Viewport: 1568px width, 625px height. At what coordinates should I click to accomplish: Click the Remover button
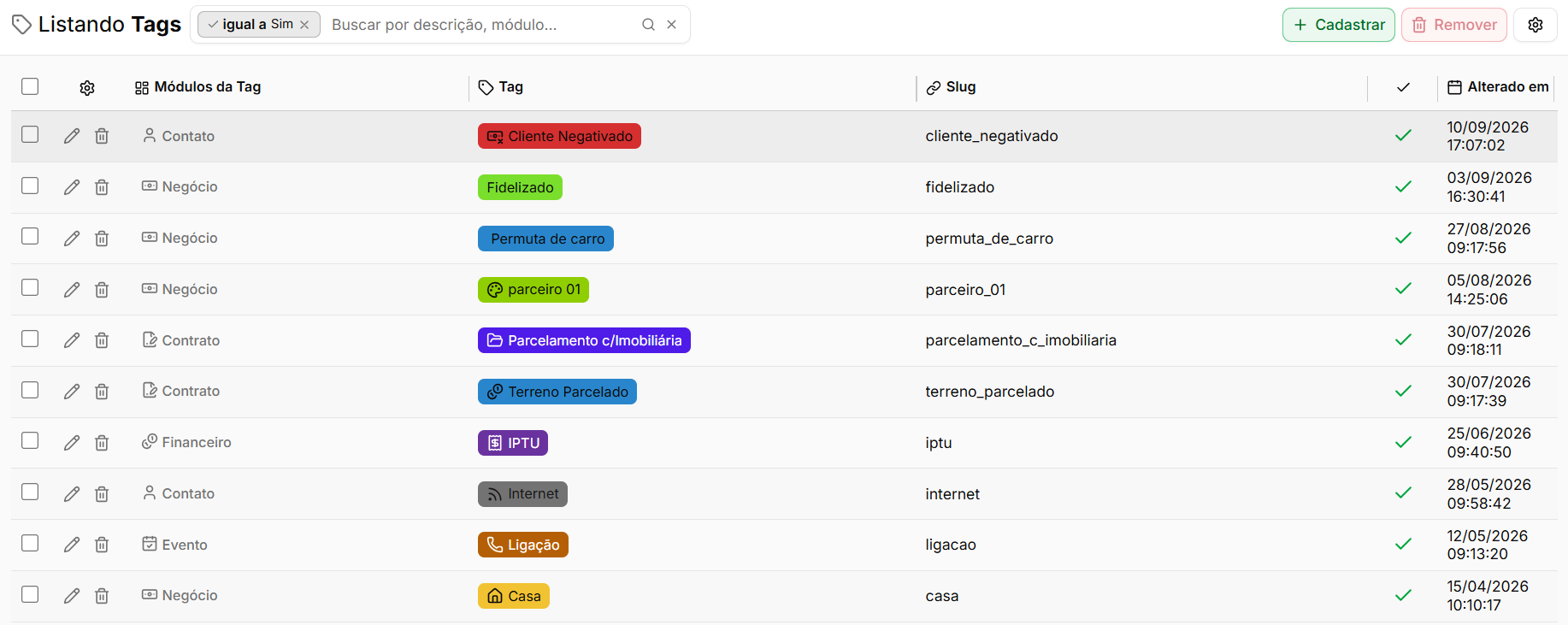coord(1454,25)
